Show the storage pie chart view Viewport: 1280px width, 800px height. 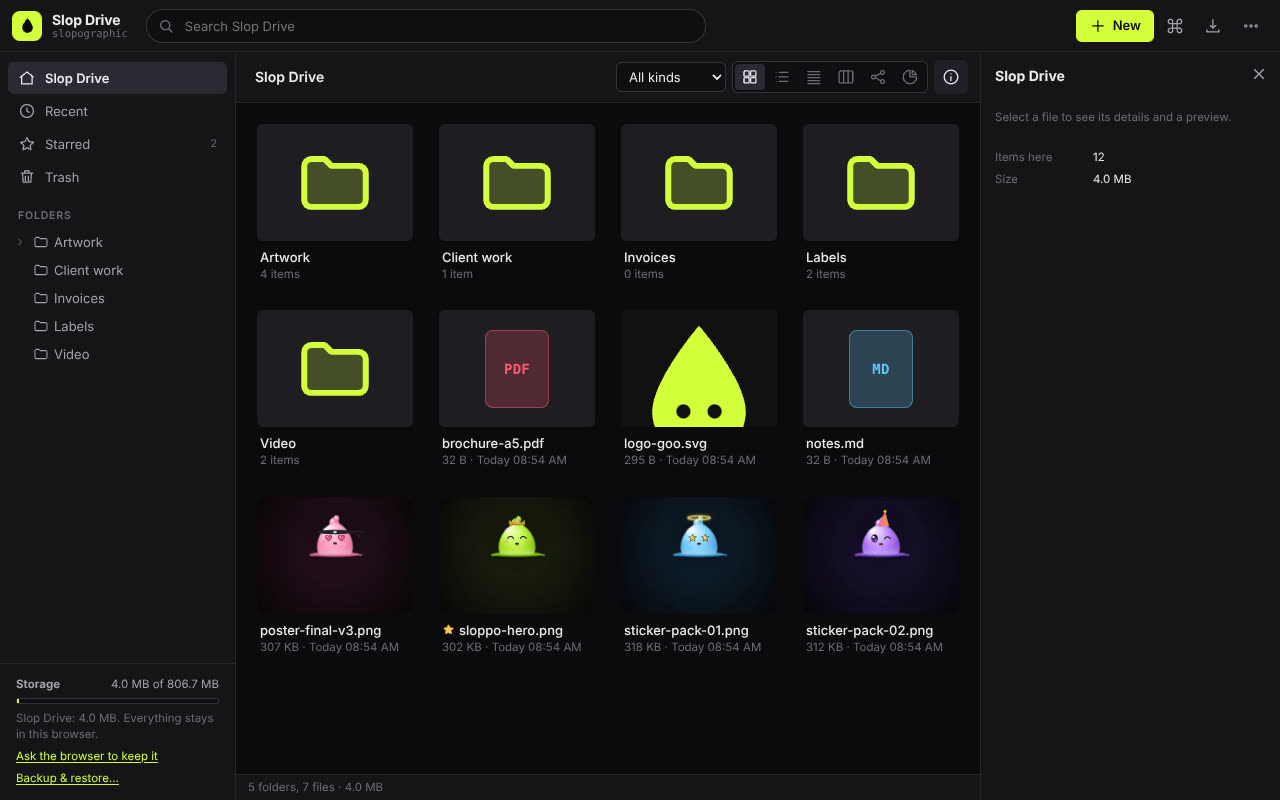(910, 77)
